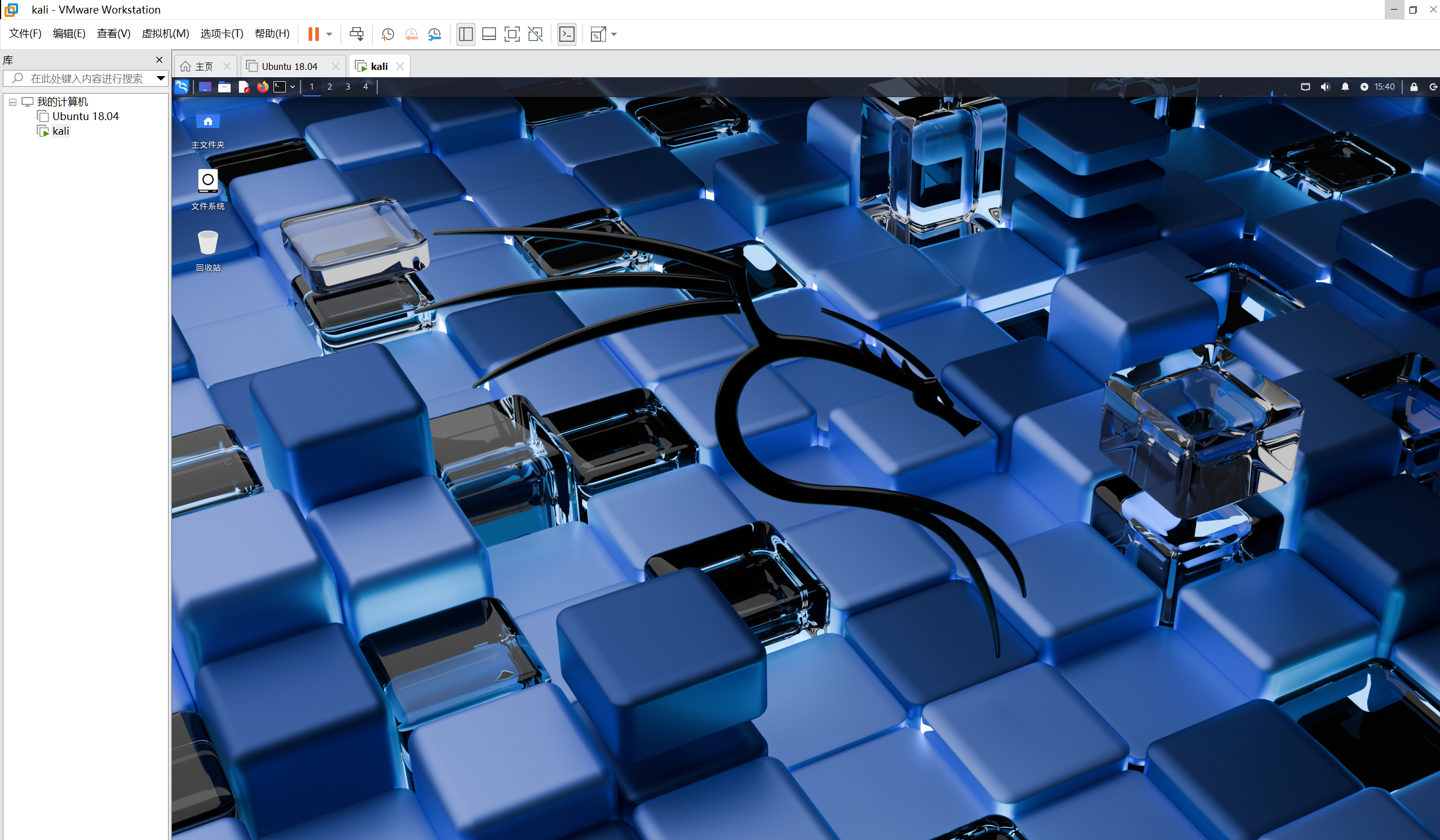Open the notifications bell in Kali tray

coord(1345,87)
